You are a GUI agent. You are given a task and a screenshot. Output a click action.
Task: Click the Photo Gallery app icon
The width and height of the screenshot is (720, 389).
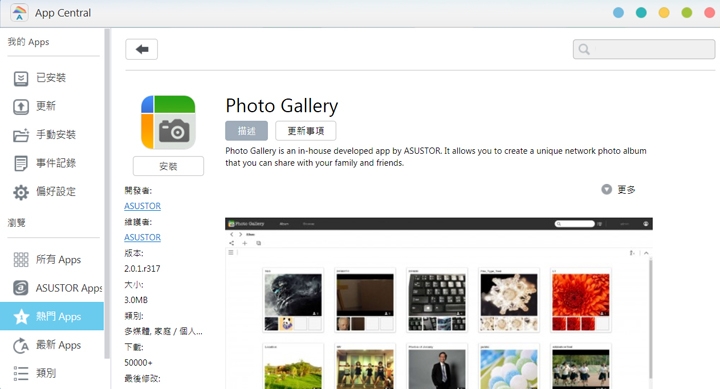[168, 122]
